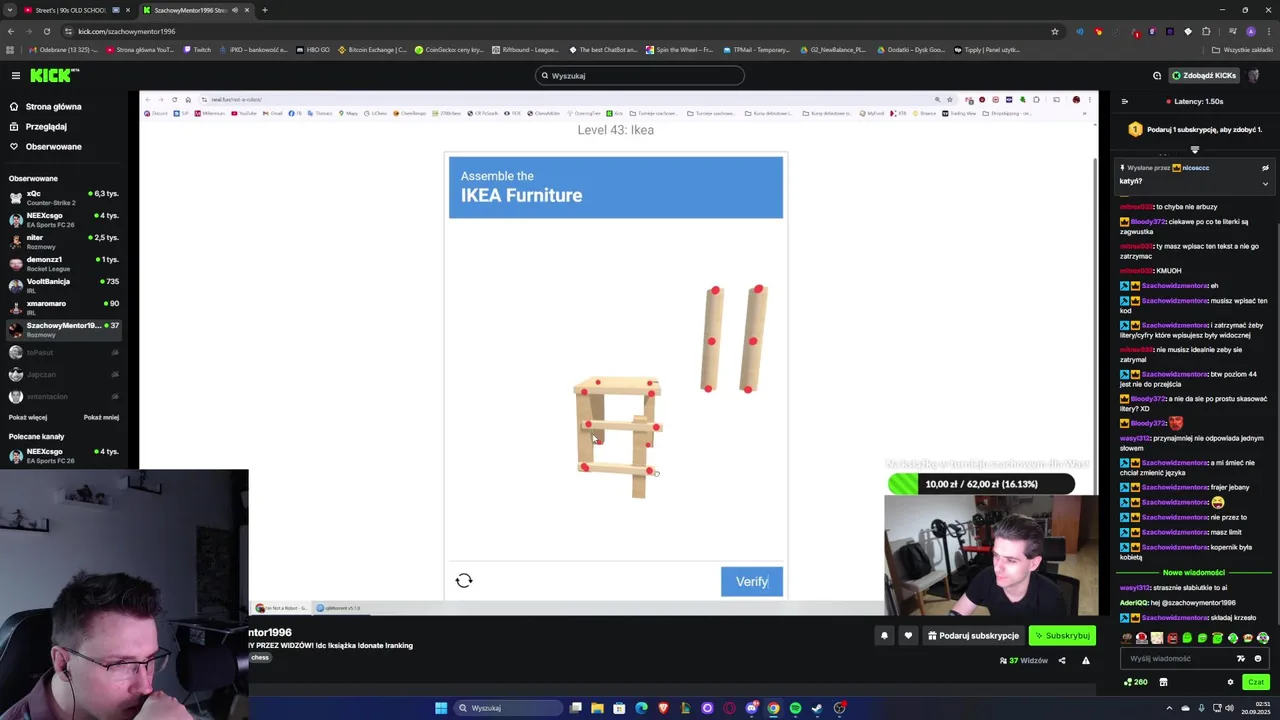Click the donation goal progress bar
1280x720 pixels.
[x=981, y=484]
